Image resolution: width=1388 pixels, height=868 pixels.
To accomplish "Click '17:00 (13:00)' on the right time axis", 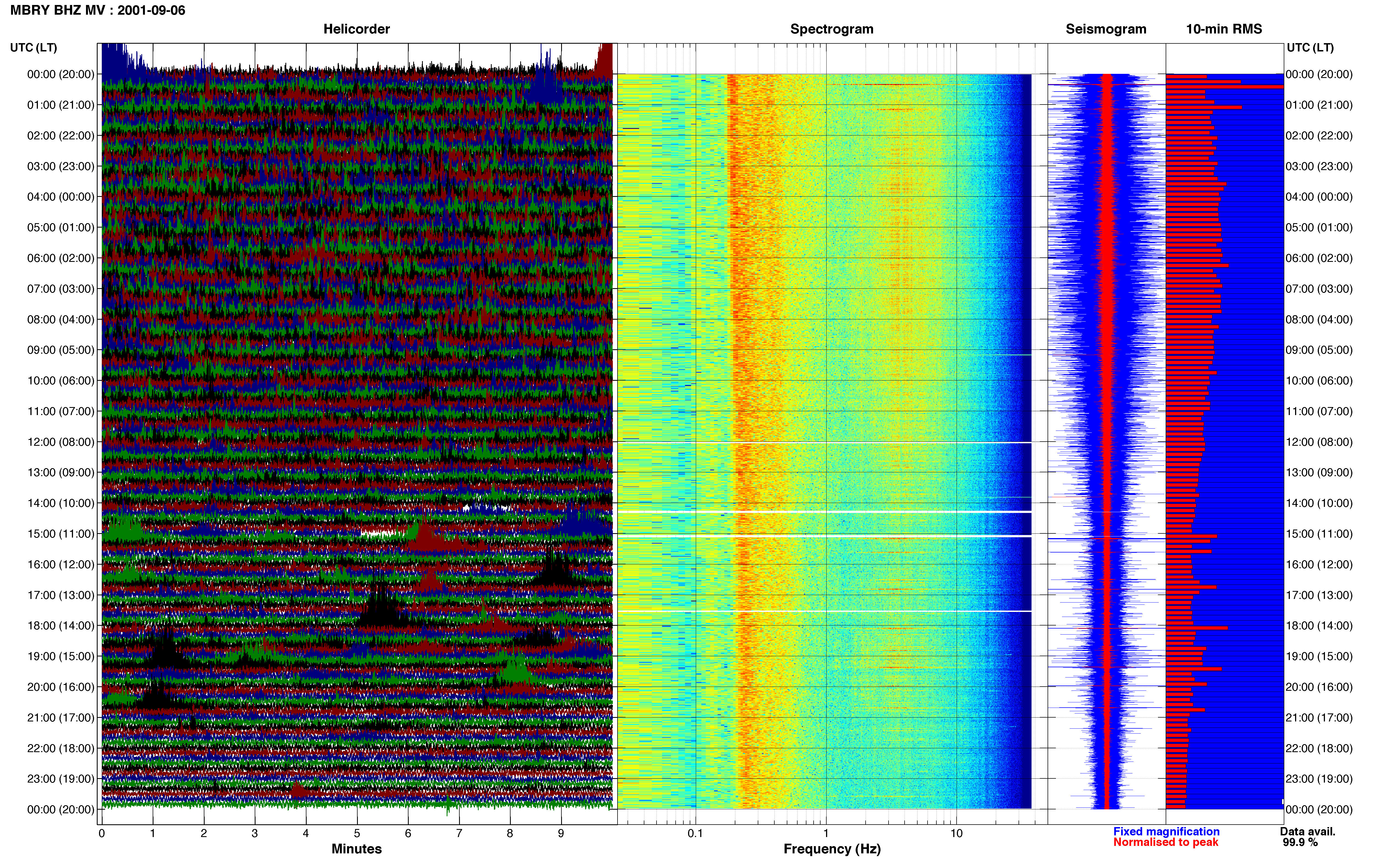I will tap(1319, 595).
